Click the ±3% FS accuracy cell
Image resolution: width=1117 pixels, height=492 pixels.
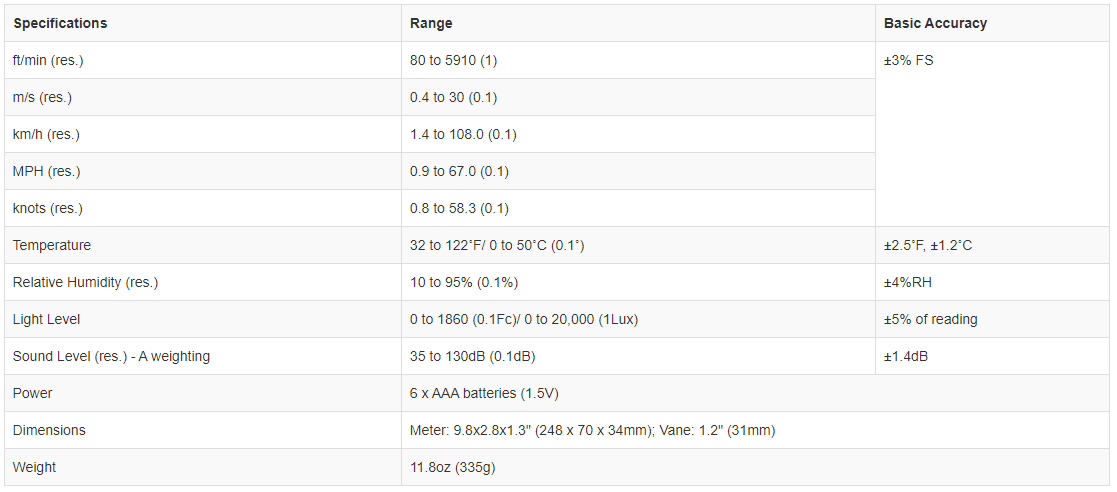click(908, 60)
